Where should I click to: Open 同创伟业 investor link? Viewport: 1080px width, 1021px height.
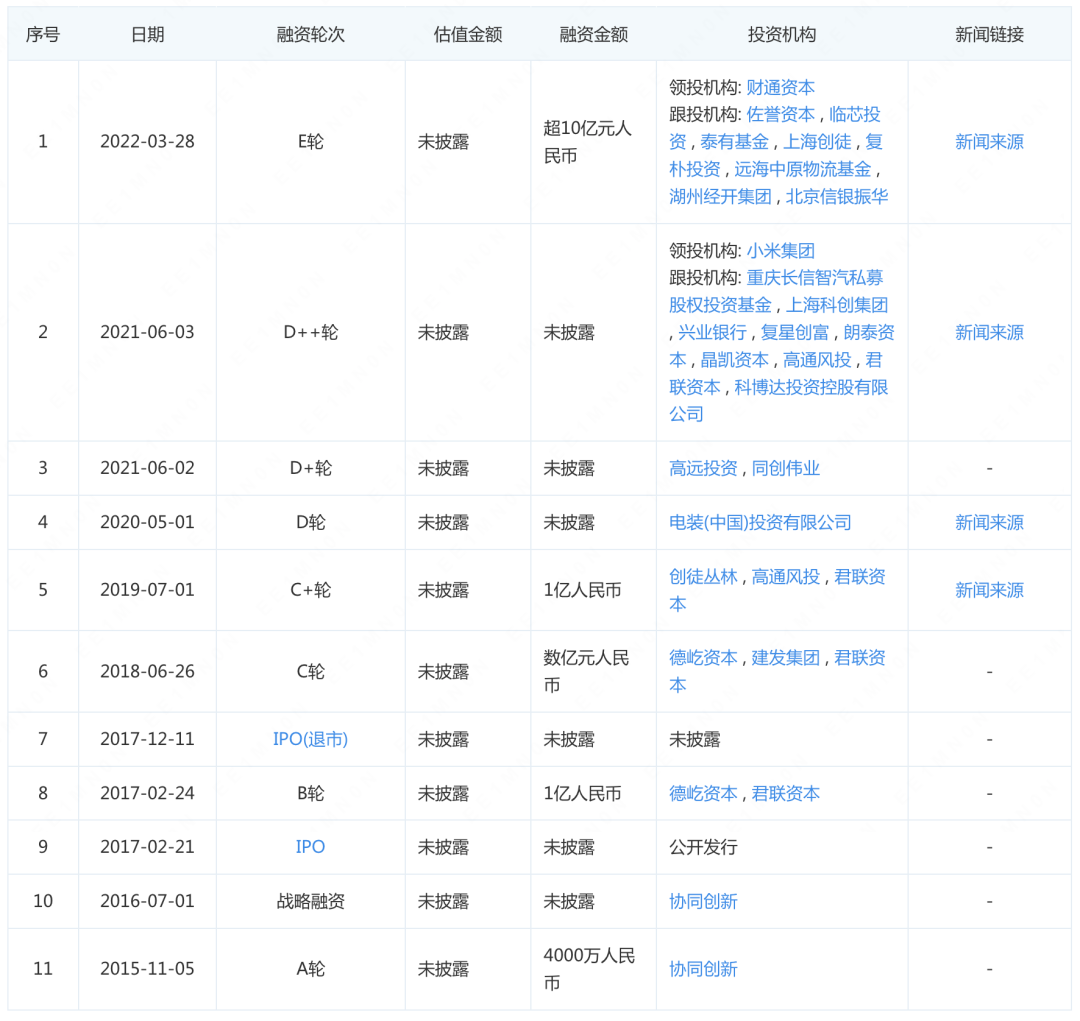click(785, 468)
